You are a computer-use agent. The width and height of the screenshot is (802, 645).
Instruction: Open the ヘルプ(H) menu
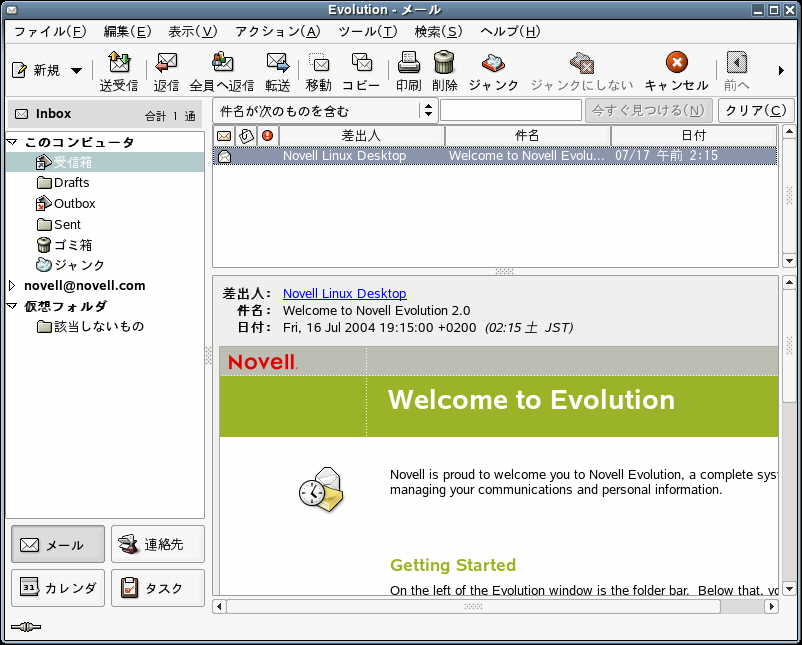pyautogui.click(x=510, y=32)
